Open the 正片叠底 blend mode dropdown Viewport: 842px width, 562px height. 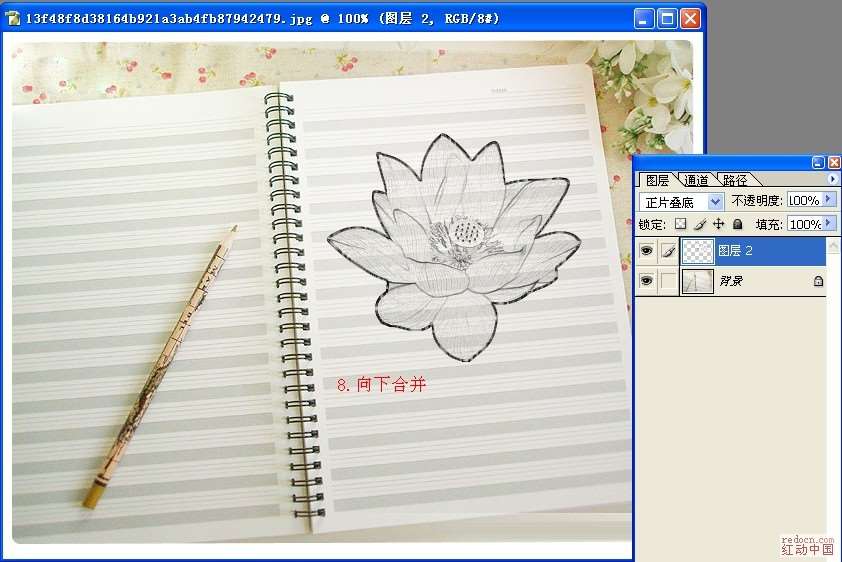point(714,202)
